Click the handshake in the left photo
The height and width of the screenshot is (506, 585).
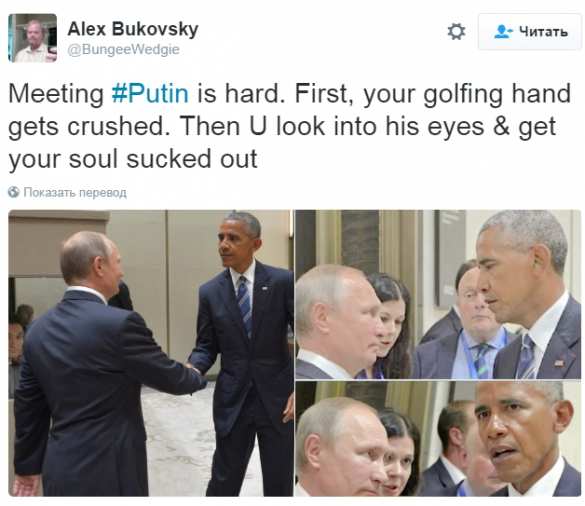tap(195, 368)
